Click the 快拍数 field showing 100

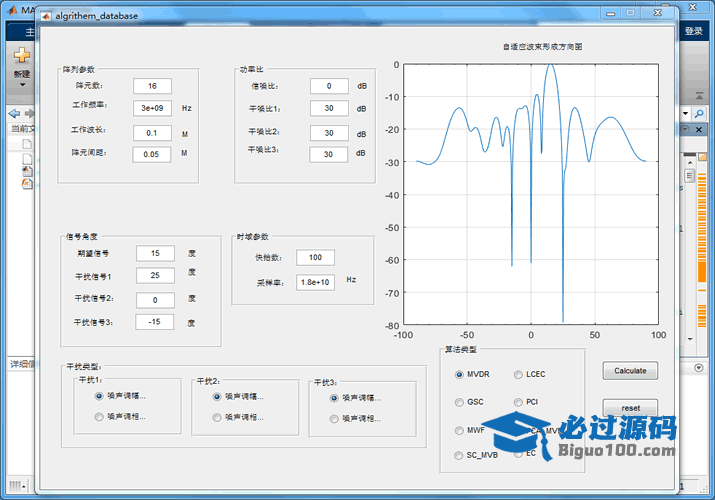tap(316, 258)
